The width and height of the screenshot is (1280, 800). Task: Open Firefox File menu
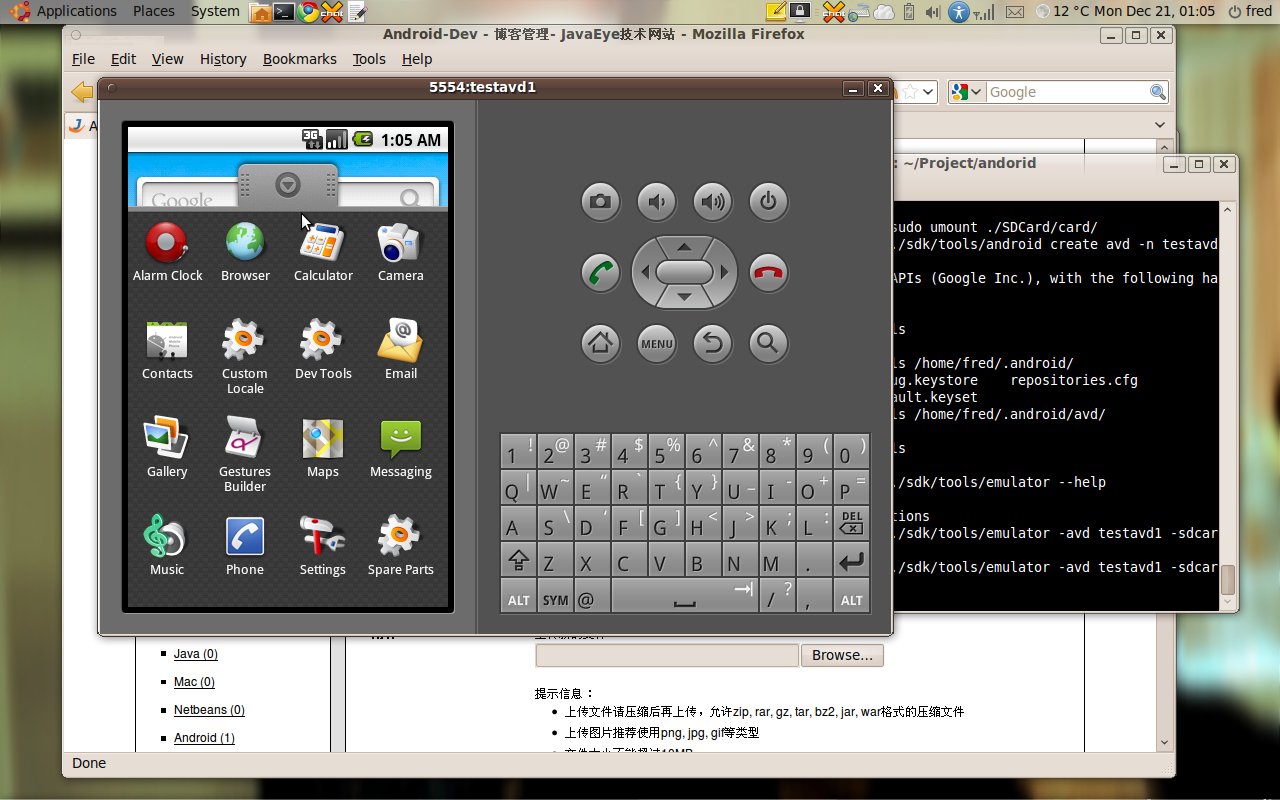[83, 59]
